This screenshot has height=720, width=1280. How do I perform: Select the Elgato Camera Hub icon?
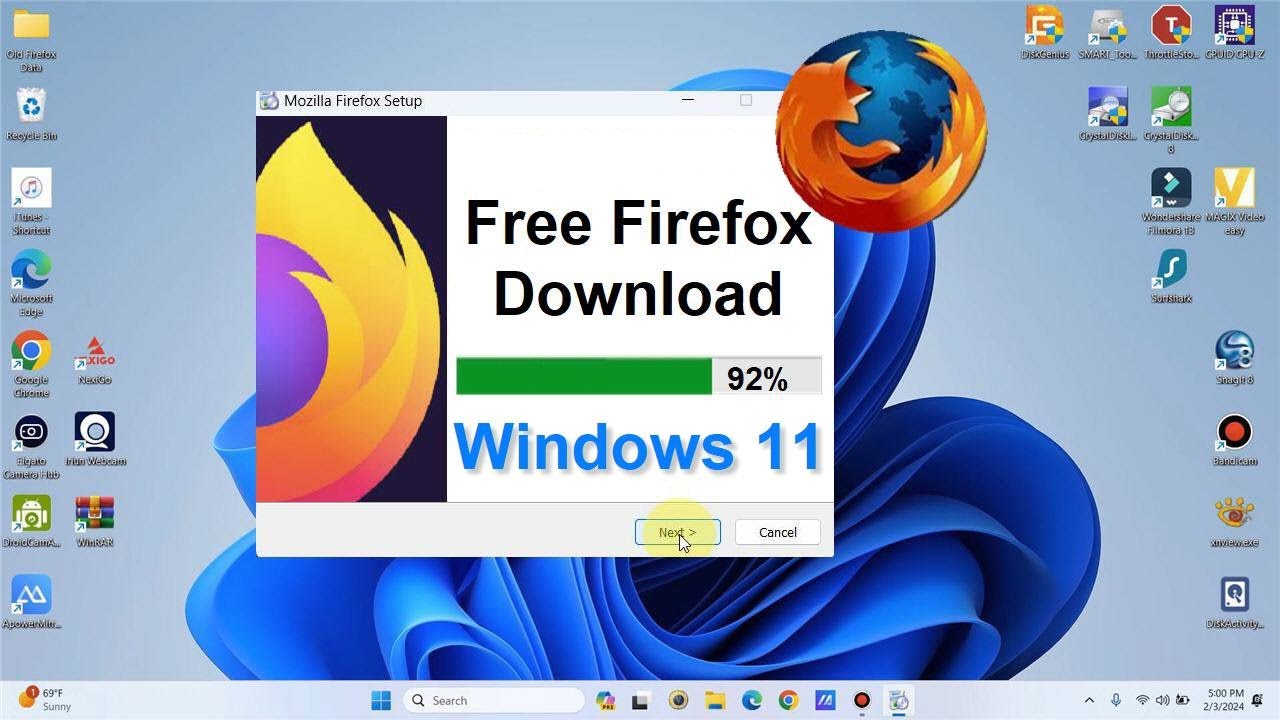[31, 447]
